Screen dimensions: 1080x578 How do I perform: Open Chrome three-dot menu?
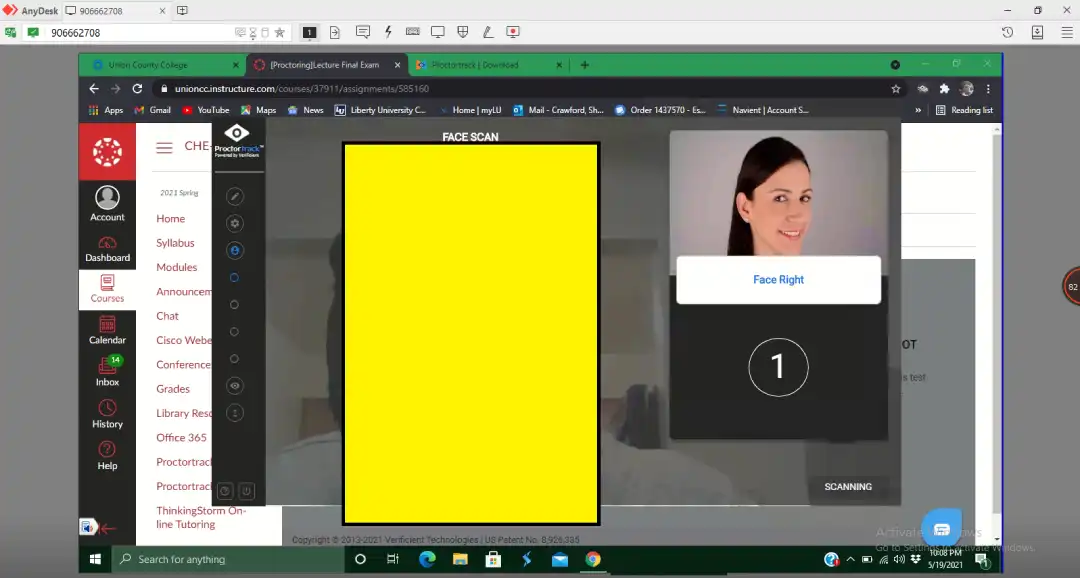(x=988, y=89)
